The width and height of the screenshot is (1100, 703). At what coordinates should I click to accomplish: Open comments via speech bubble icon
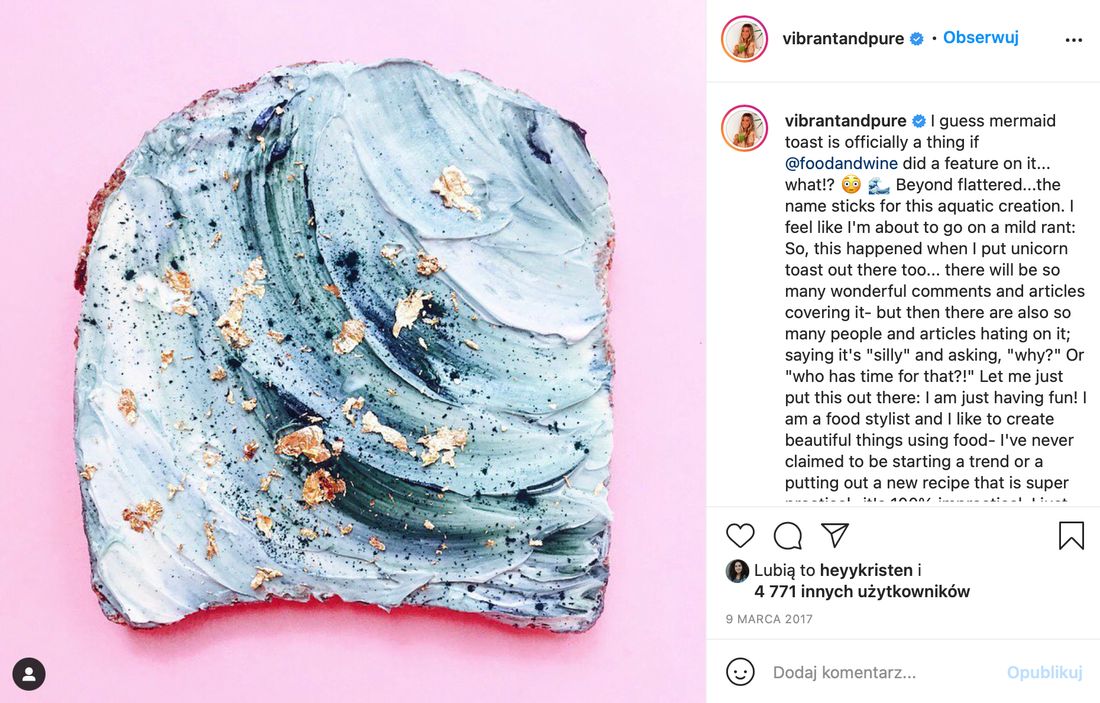point(787,536)
